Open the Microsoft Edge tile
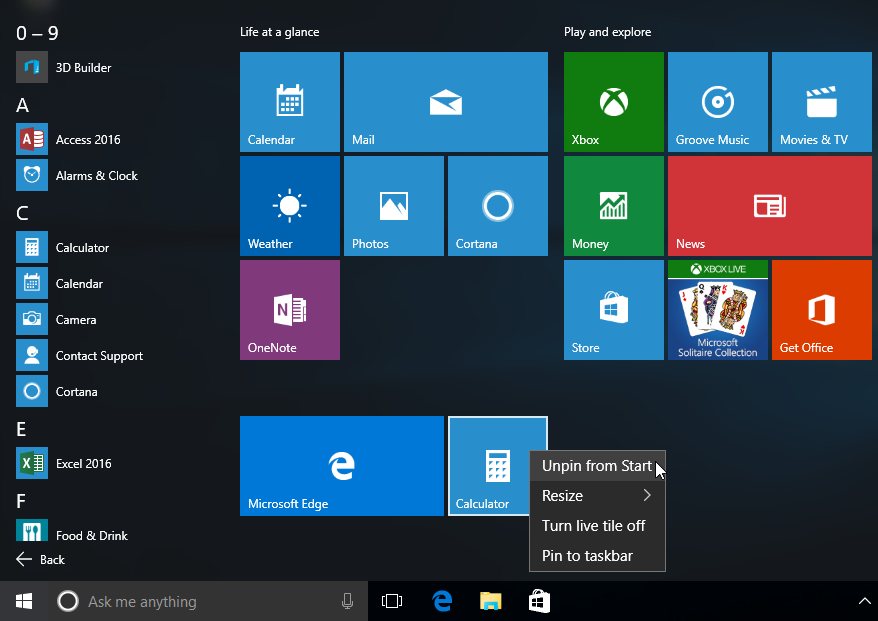Image resolution: width=878 pixels, height=621 pixels. click(342, 466)
